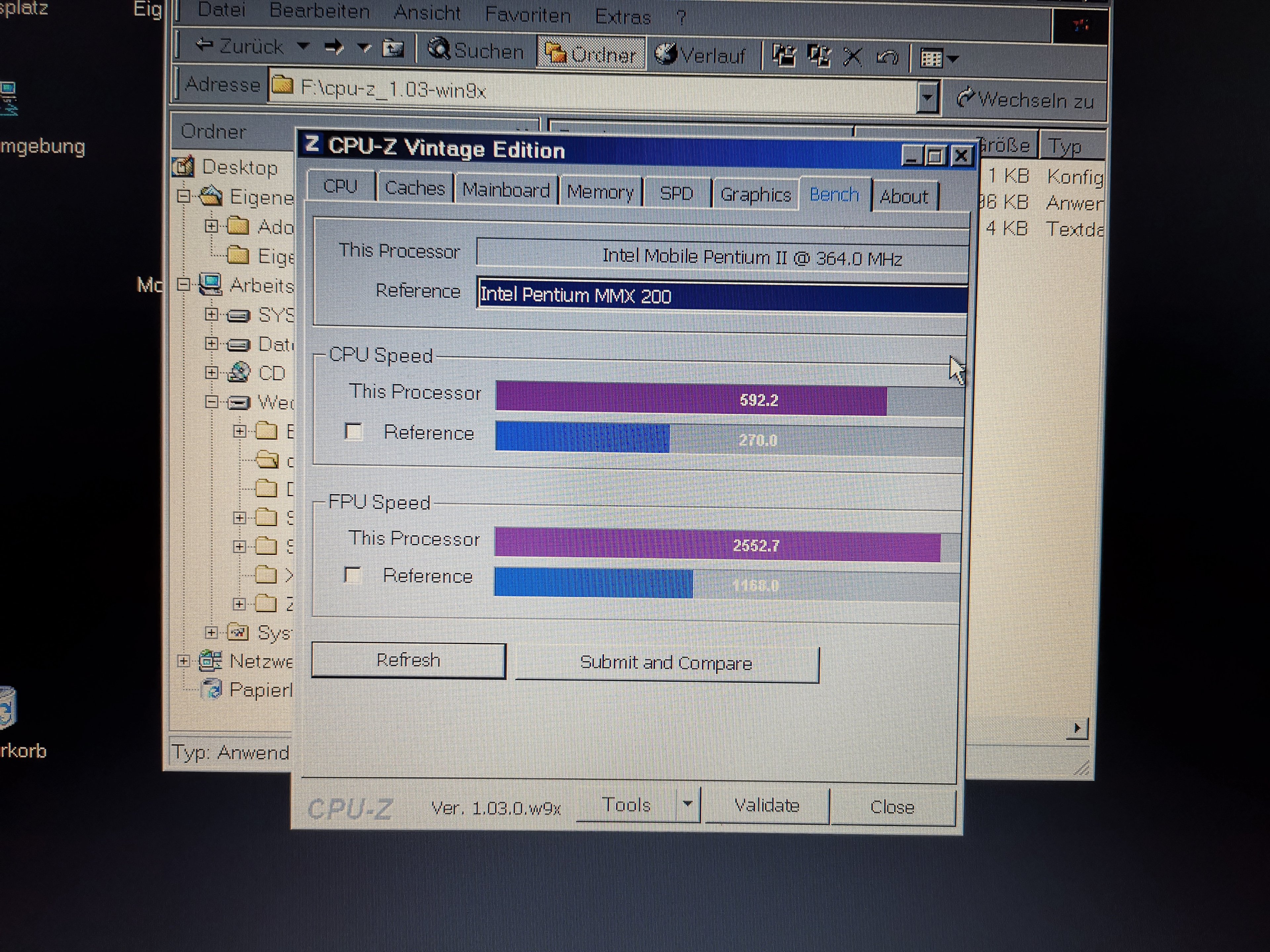The image size is (1270, 952).
Task: Click the undo arrow toolbar icon
Action: coord(887,58)
